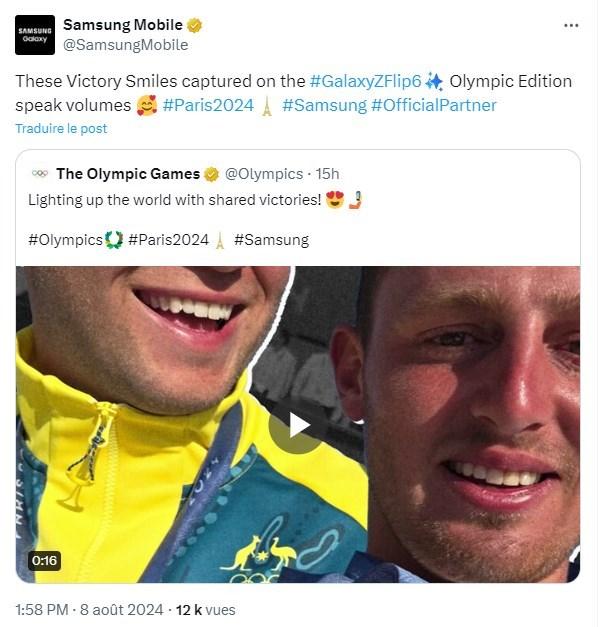Screen dimensions: 599x627
Task: Click the 15h quoted post timestamp
Action: 327,174
